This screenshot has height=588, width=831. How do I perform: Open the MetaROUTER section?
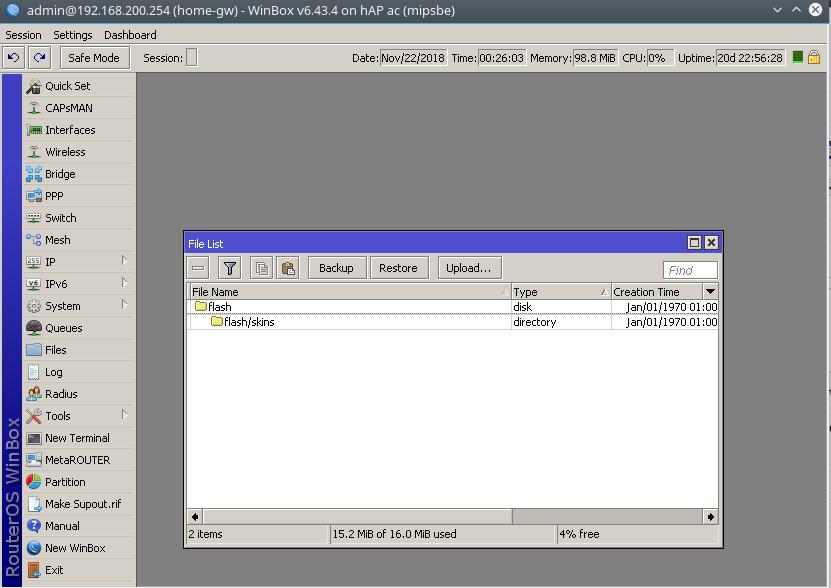coord(77,460)
